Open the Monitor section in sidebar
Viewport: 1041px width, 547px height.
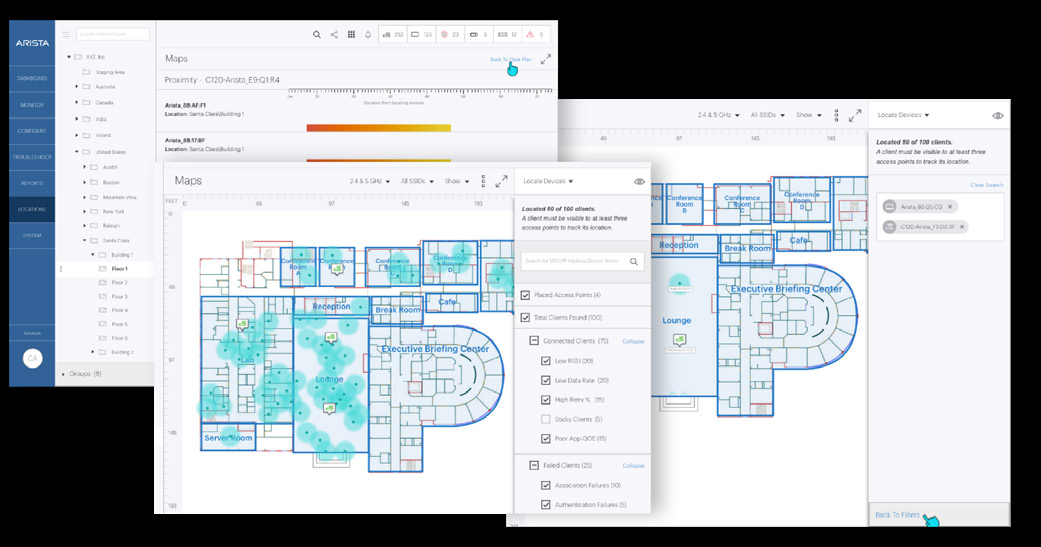pyautogui.click(x=32, y=105)
